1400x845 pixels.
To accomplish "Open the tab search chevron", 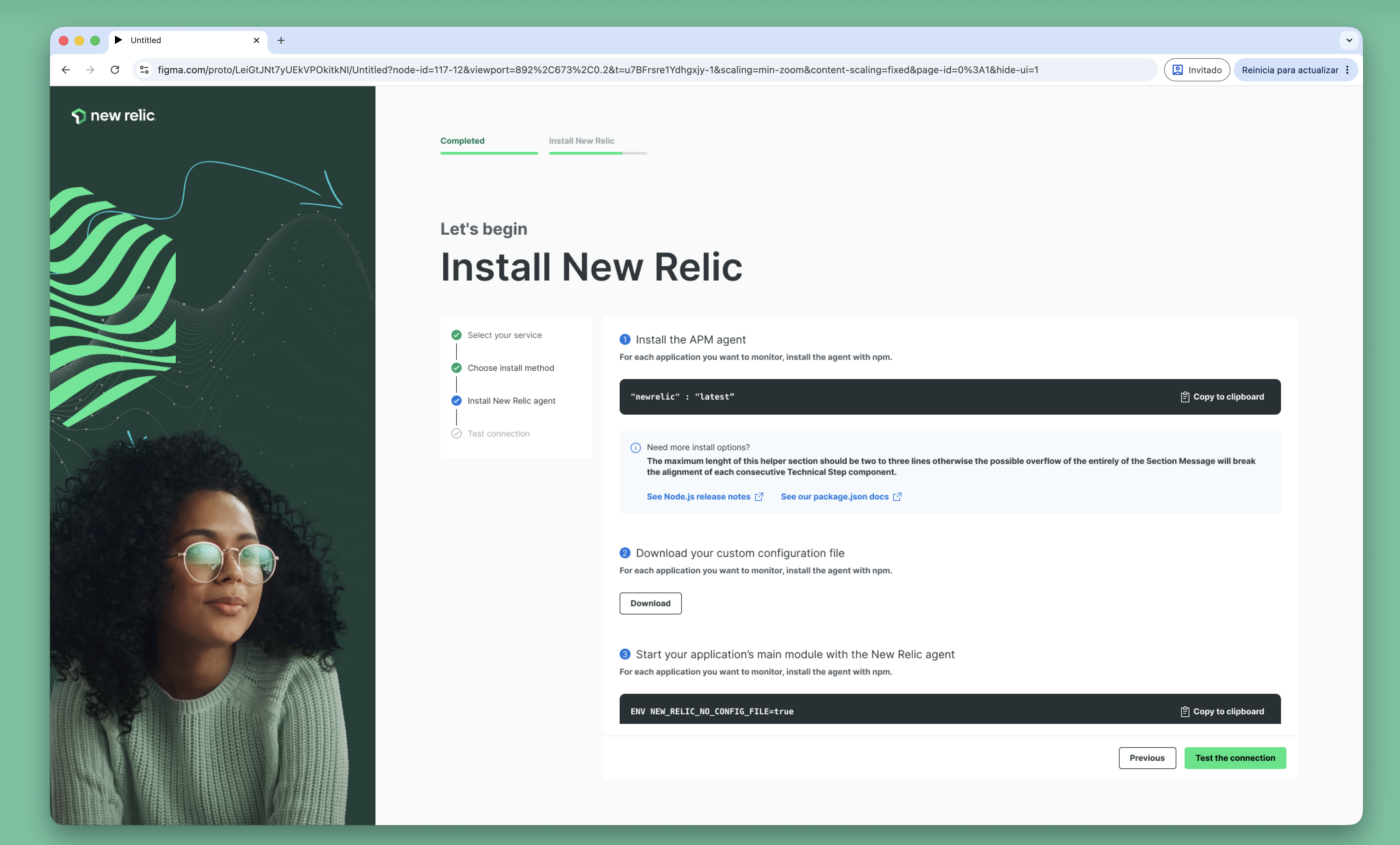I will [x=1349, y=40].
